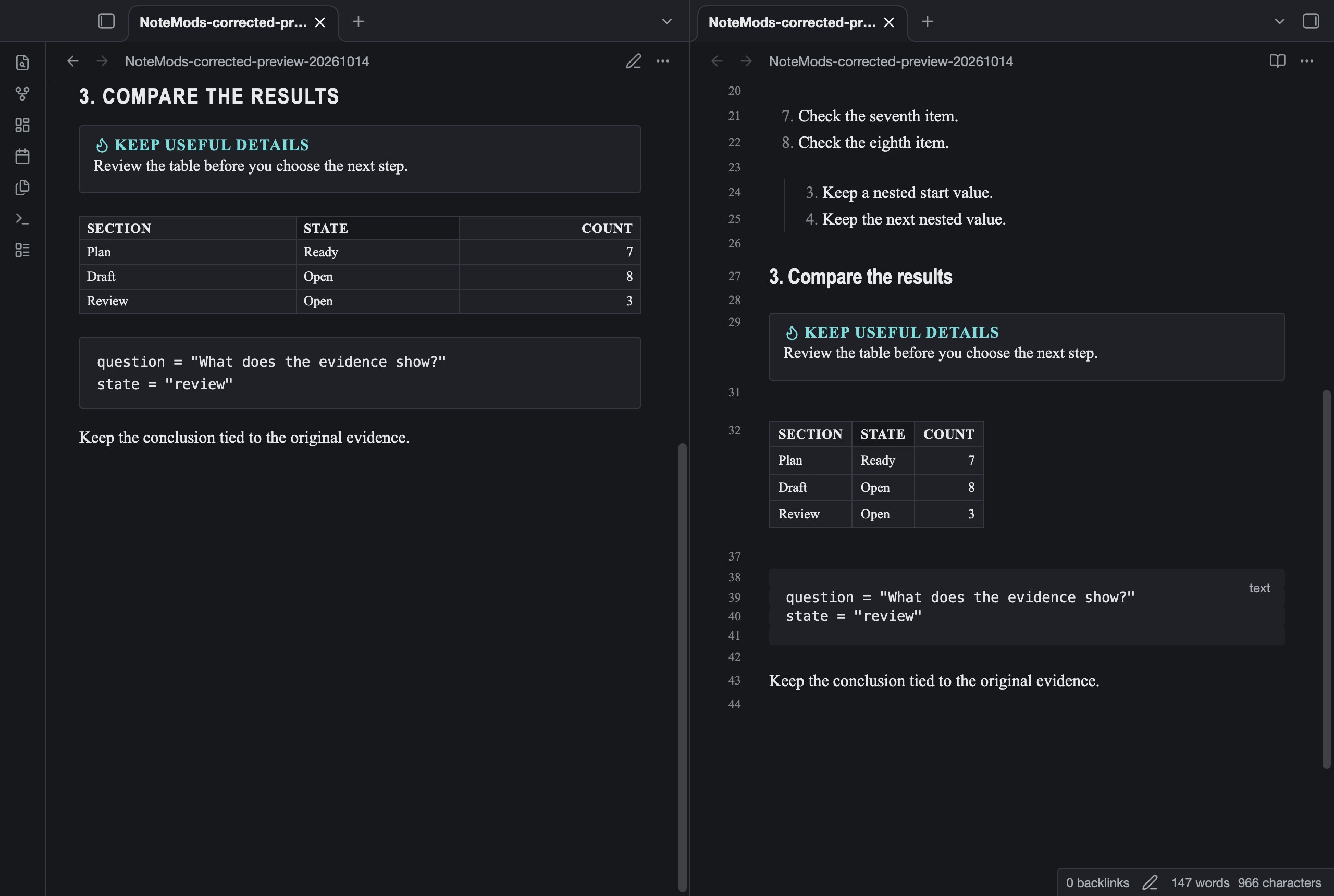Navigate back in left pane
1334x896 pixels.
(x=72, y=61)
